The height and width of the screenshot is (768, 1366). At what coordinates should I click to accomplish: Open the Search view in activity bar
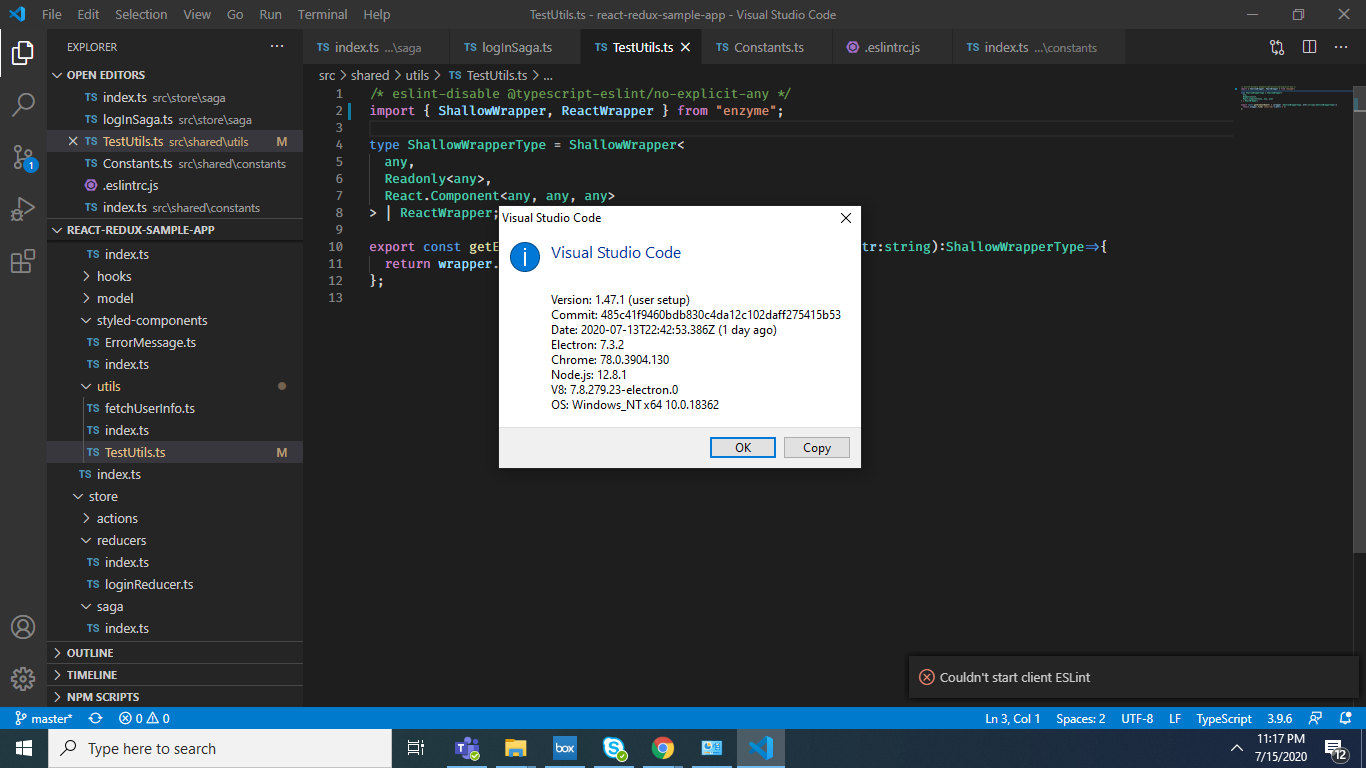click(x=23, y=105)
